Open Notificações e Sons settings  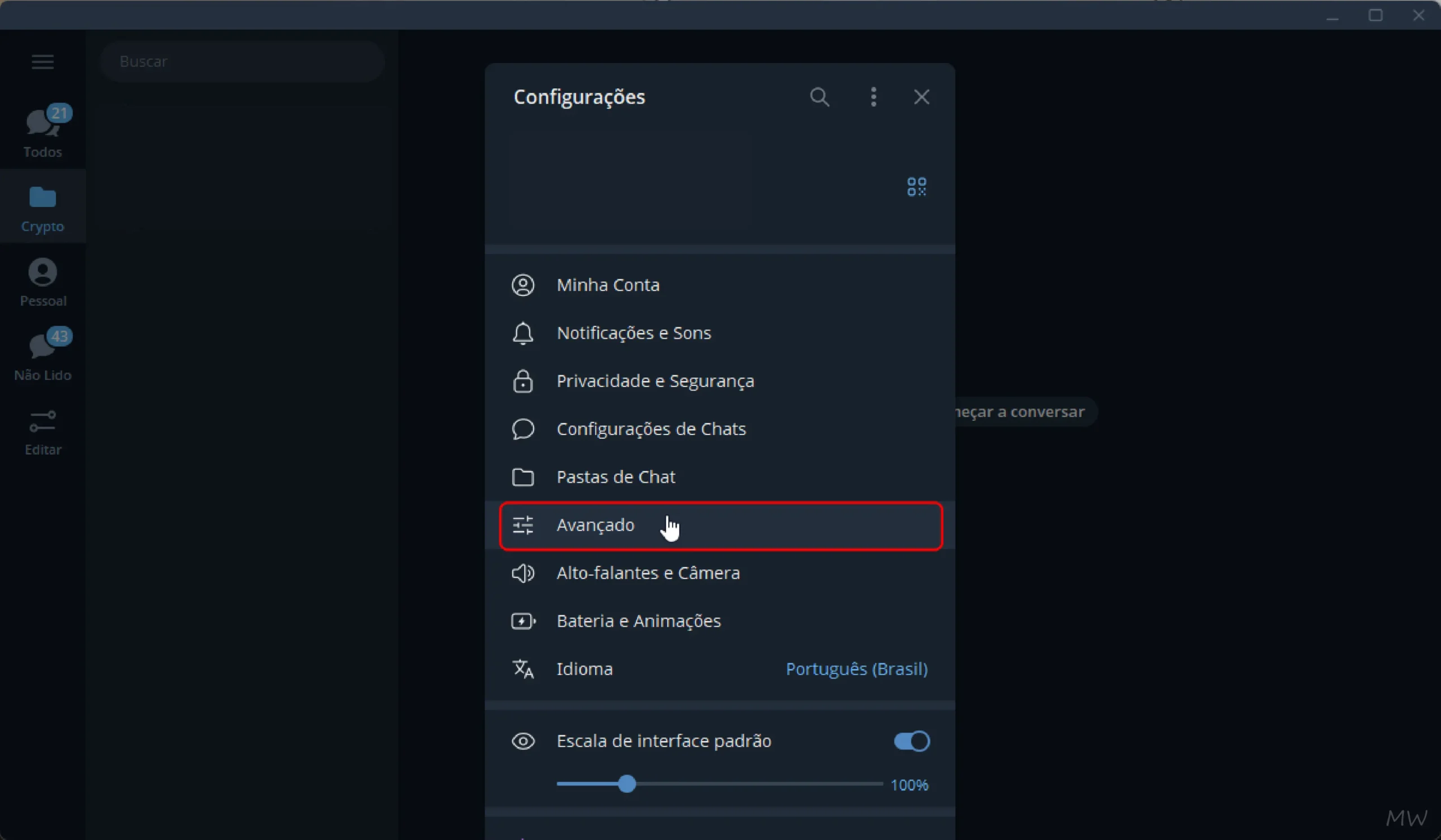tap(720, 333)
